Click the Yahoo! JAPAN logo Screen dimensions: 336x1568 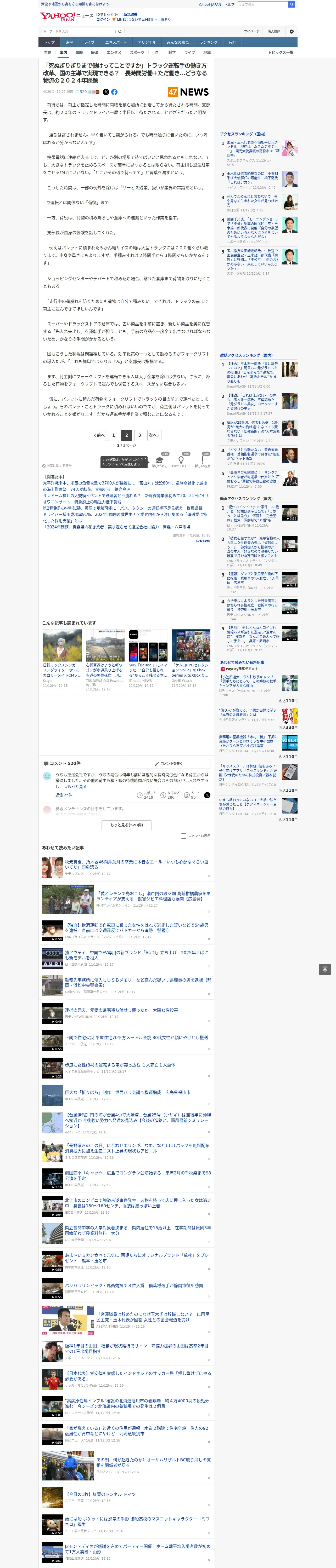point(58,16)
